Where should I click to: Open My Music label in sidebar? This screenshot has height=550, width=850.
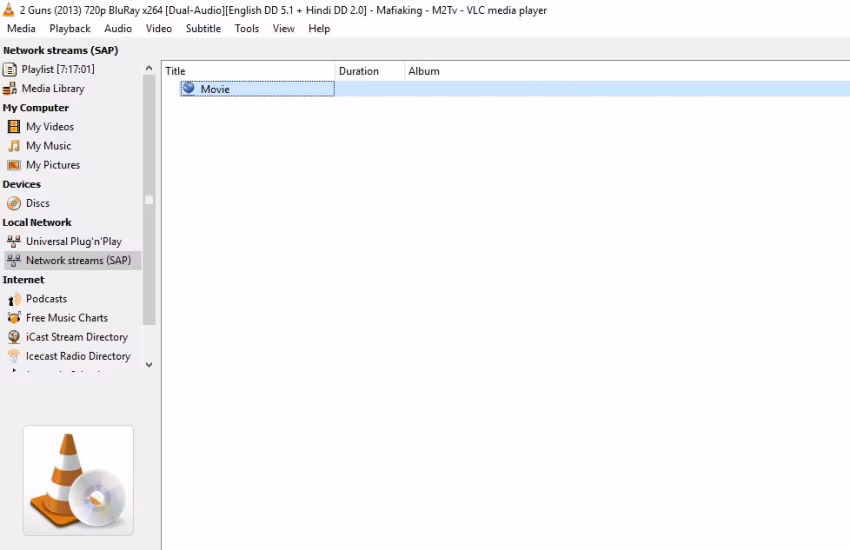click(x=49, y=146)
